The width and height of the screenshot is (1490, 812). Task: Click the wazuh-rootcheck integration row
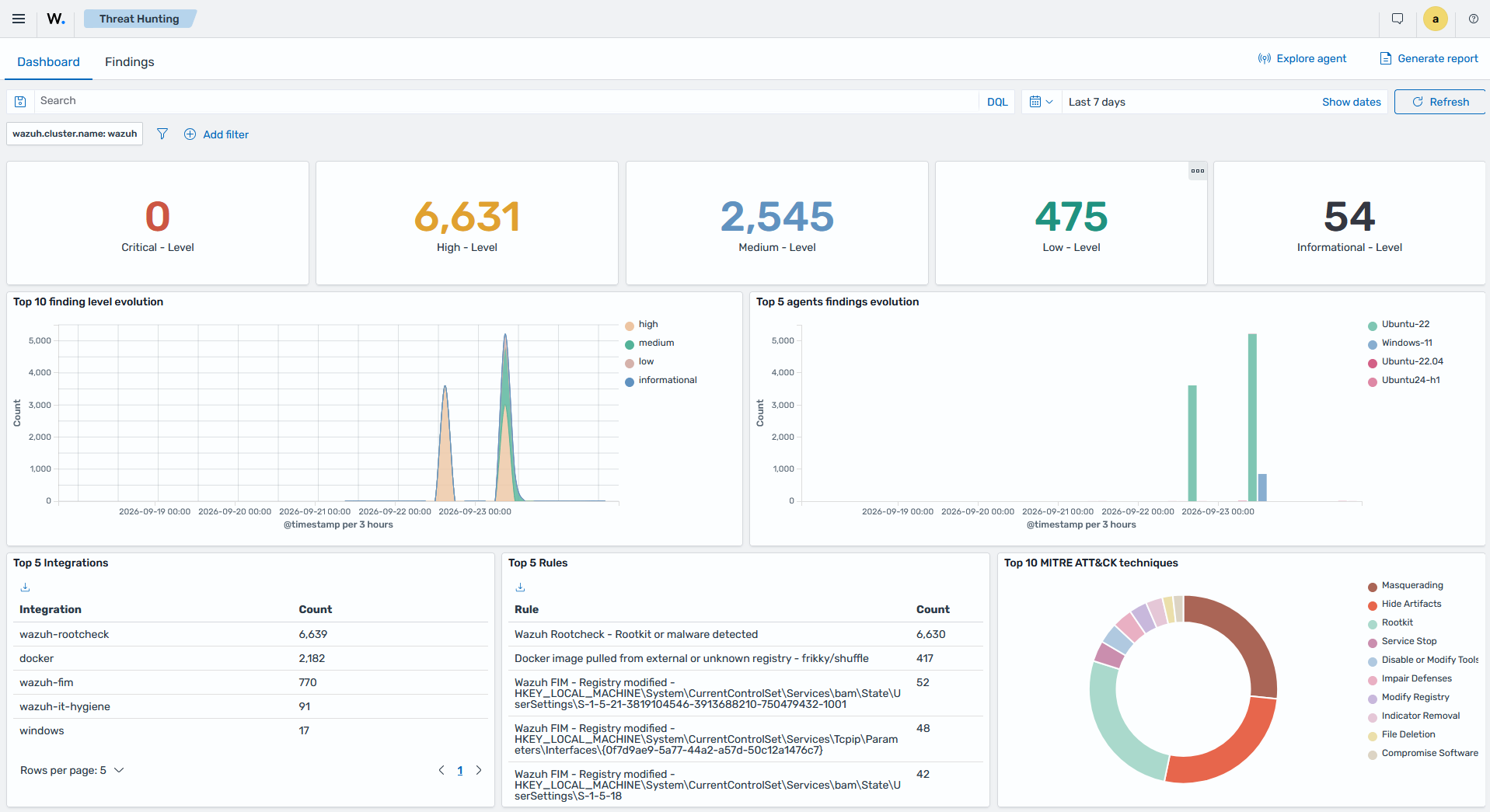coord(250,634)
